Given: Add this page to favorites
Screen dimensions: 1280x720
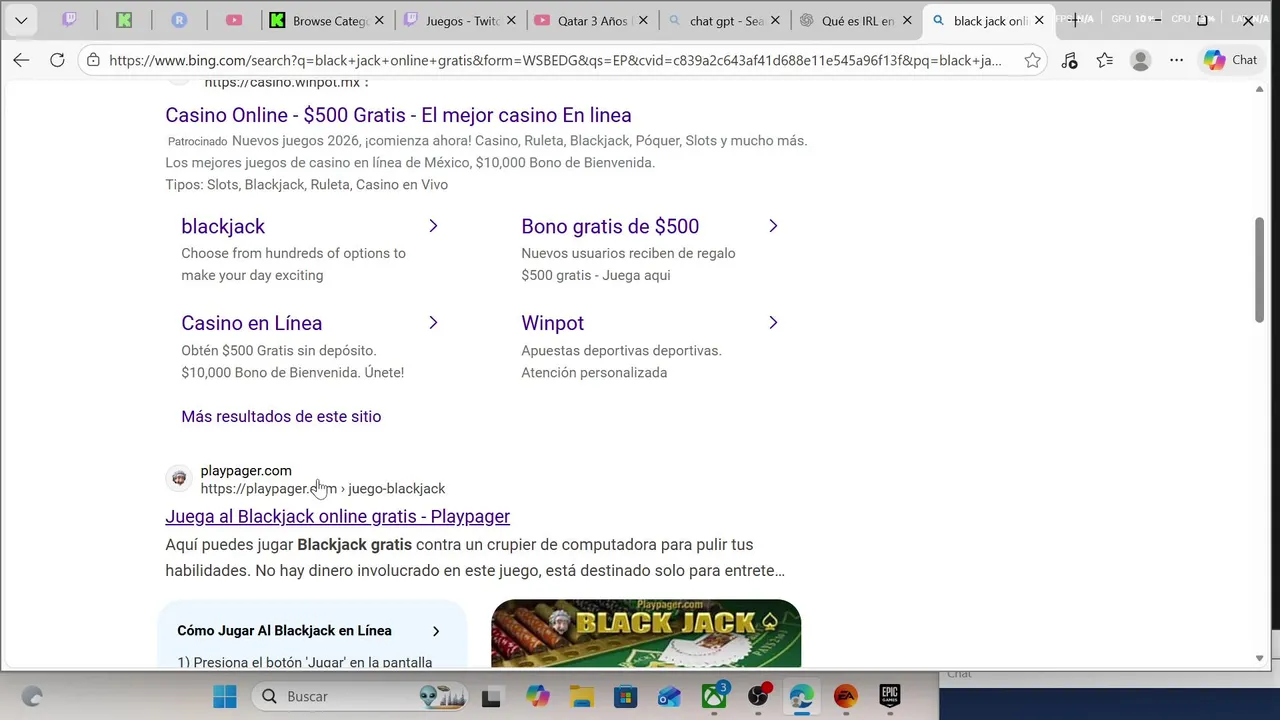Looking at the screenshot, I should 1032,60.
